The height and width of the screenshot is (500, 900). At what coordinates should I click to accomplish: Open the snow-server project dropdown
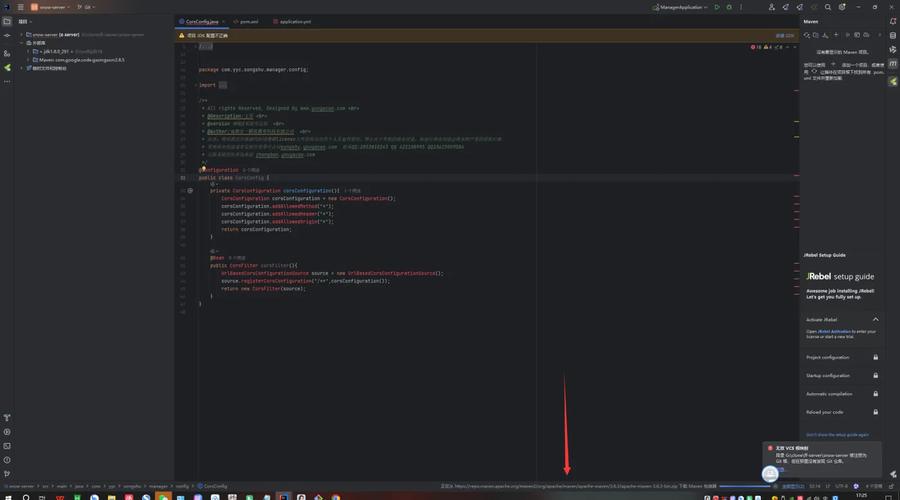(x=50, y=7)
